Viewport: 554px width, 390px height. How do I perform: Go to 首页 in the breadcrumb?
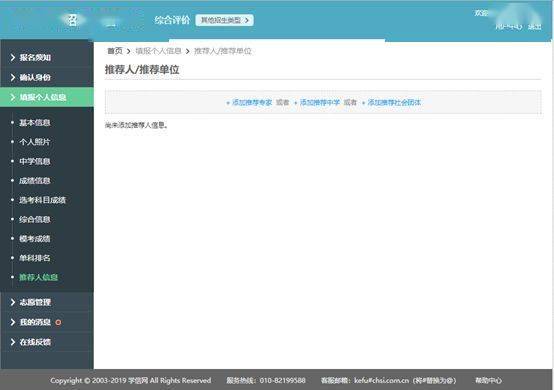tap(115, 51)
